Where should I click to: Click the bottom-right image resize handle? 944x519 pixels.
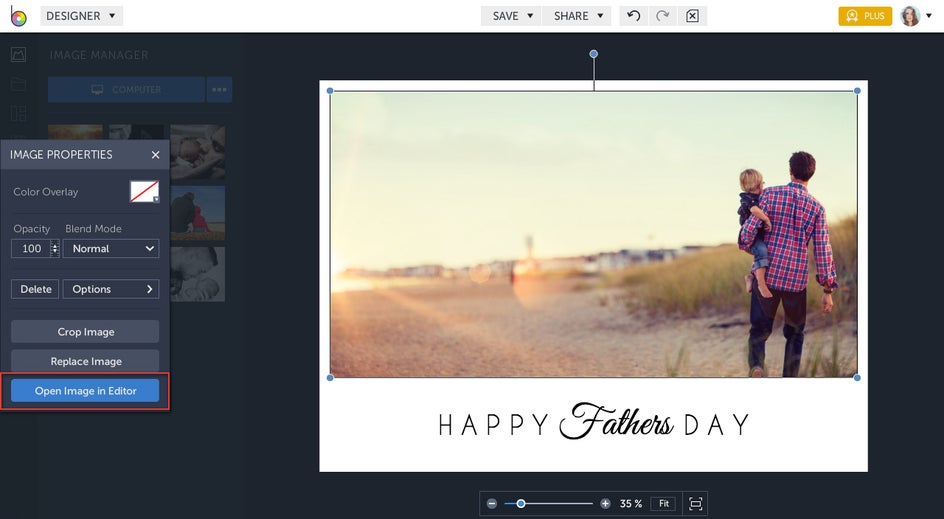857,378
